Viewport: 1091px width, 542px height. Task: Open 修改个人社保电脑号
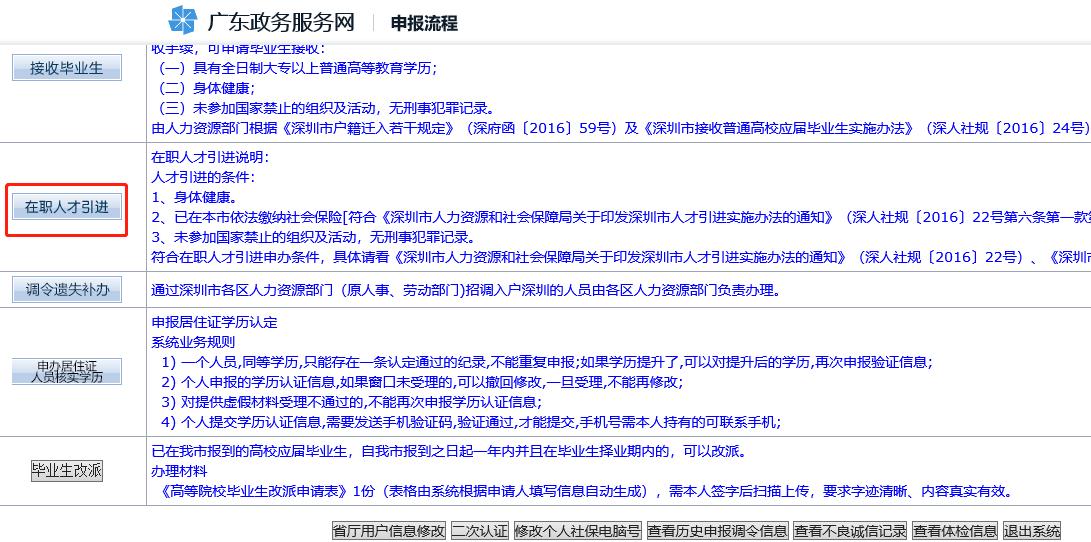(578, 532)
